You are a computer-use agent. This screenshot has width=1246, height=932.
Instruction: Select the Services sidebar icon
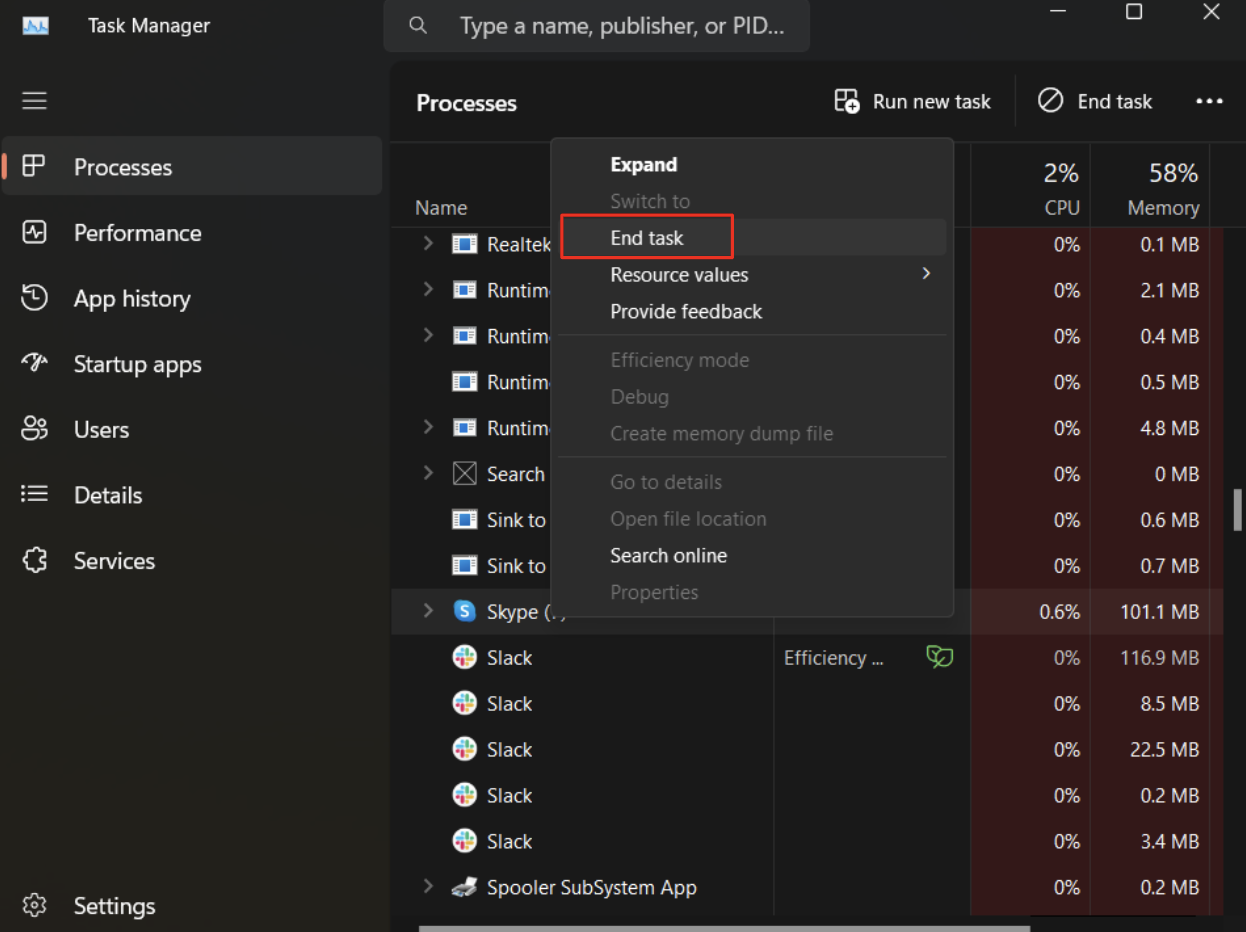pos(34,560)
